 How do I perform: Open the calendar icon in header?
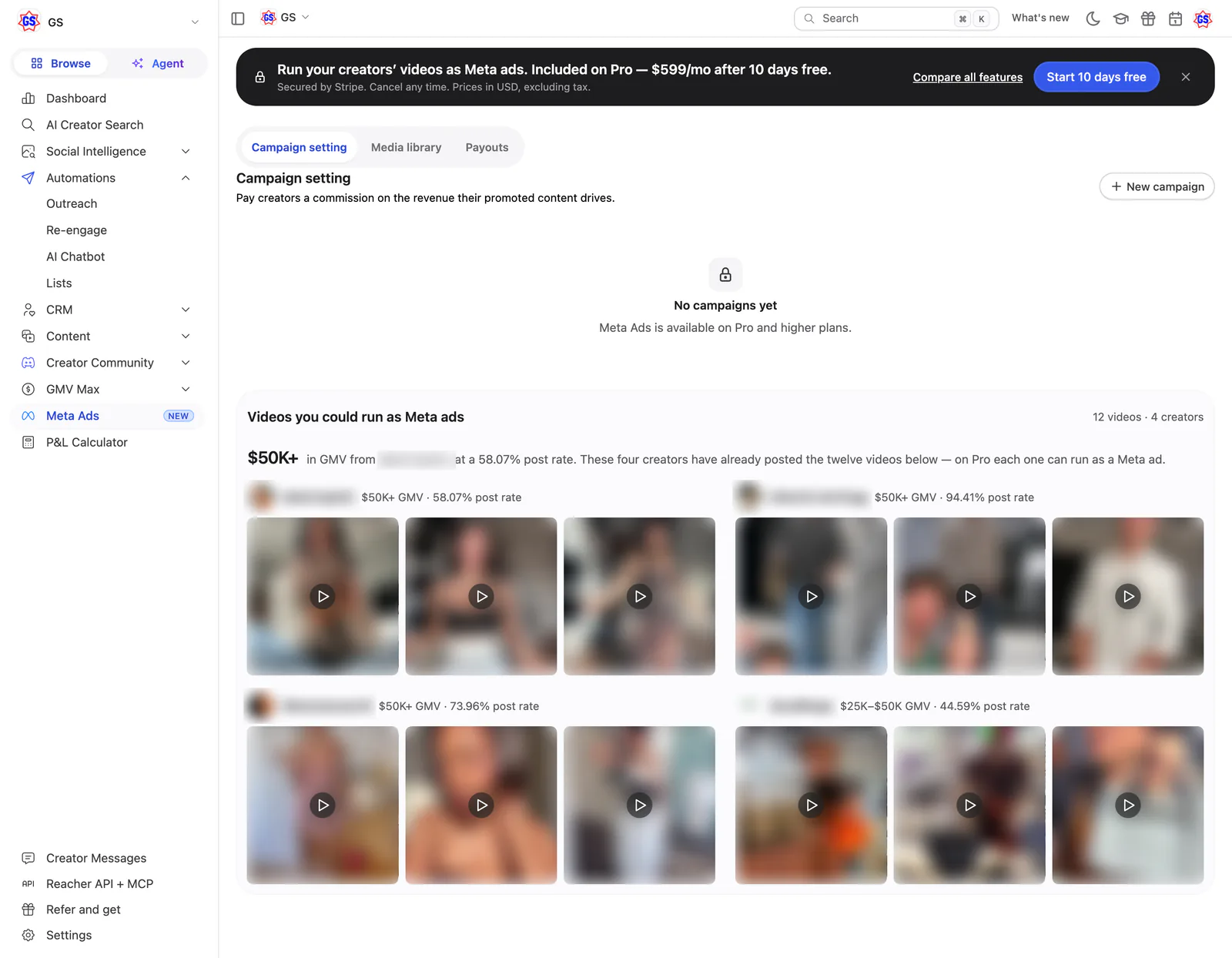tap(1175, 18)
